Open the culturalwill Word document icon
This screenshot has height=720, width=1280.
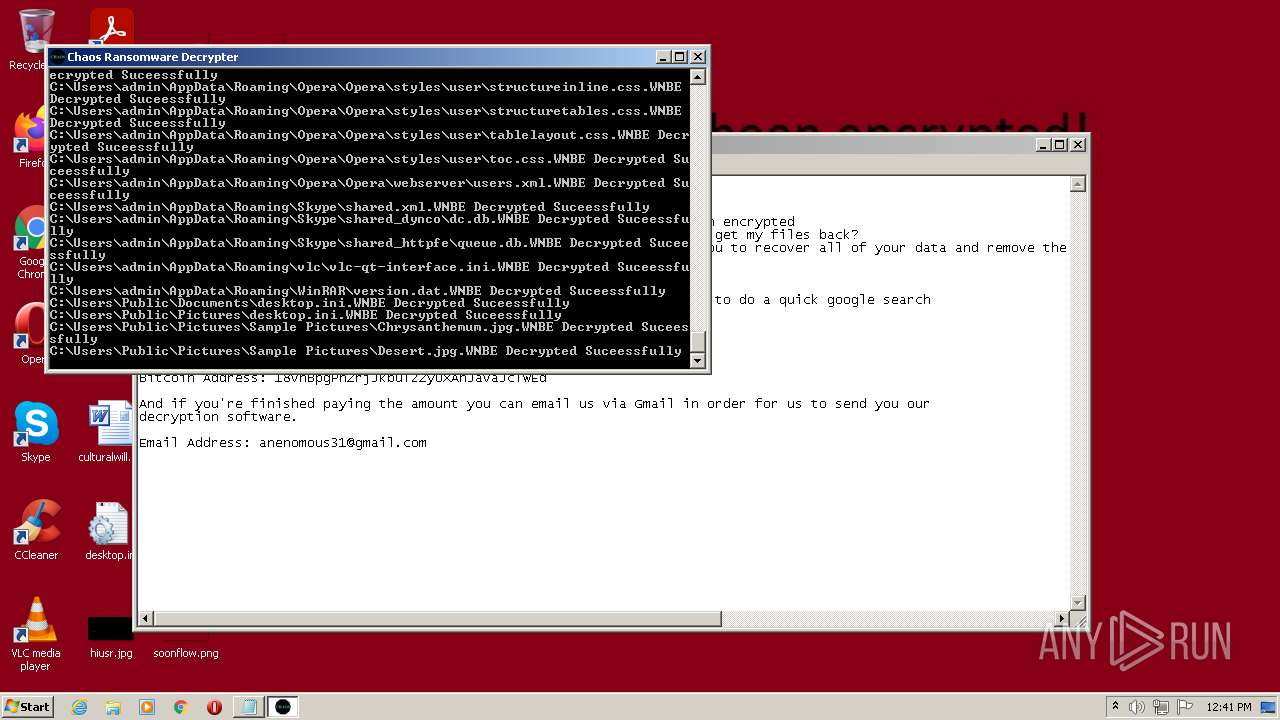tap(107, 432)
